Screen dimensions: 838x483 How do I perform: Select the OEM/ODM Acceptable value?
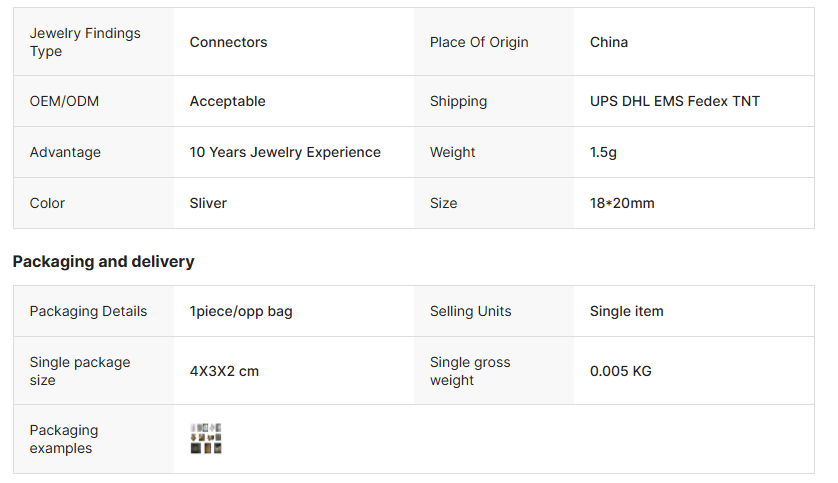(228, 101)
